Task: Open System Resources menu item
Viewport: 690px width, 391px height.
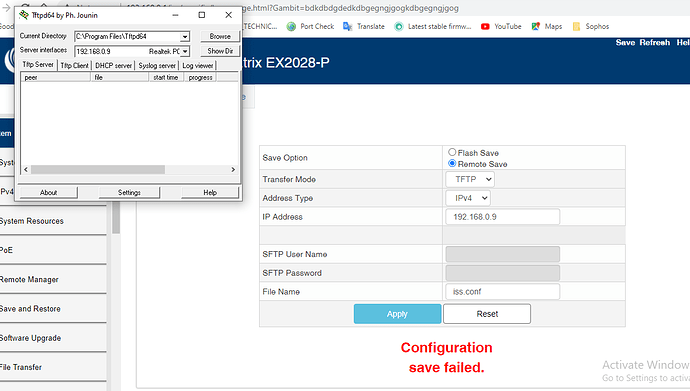Action: (x=53, y=221)
